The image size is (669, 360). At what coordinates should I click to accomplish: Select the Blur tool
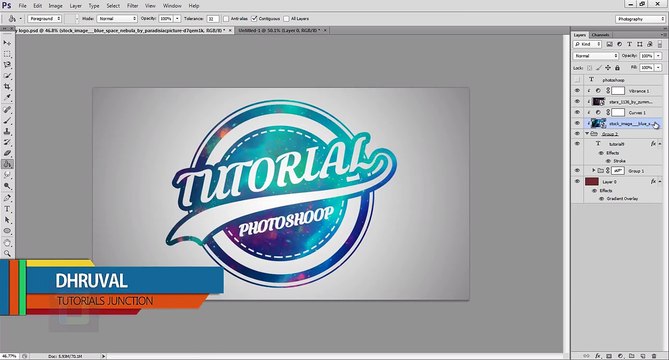point(7,175)
